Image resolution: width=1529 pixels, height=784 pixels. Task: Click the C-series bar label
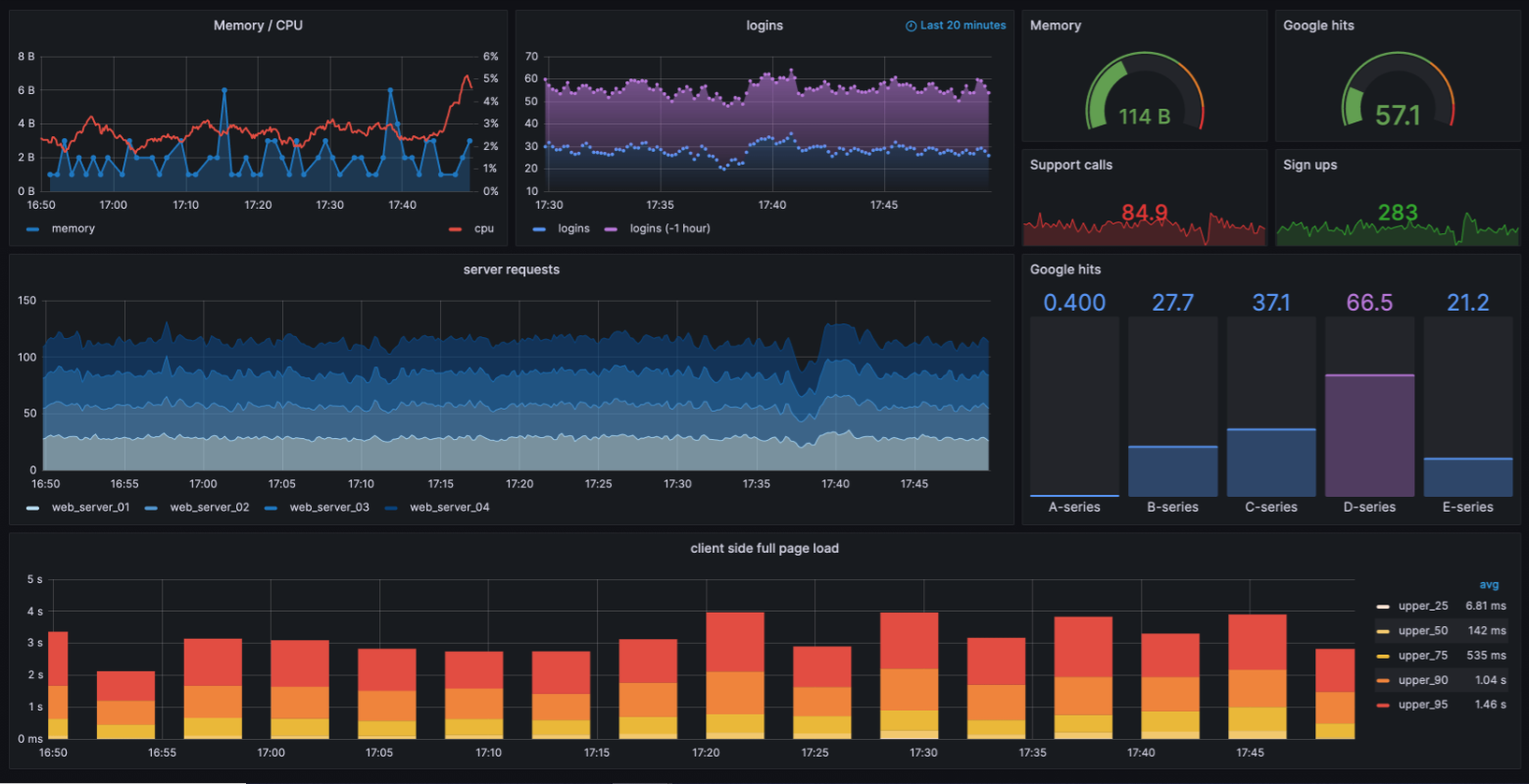(1271, 507)
